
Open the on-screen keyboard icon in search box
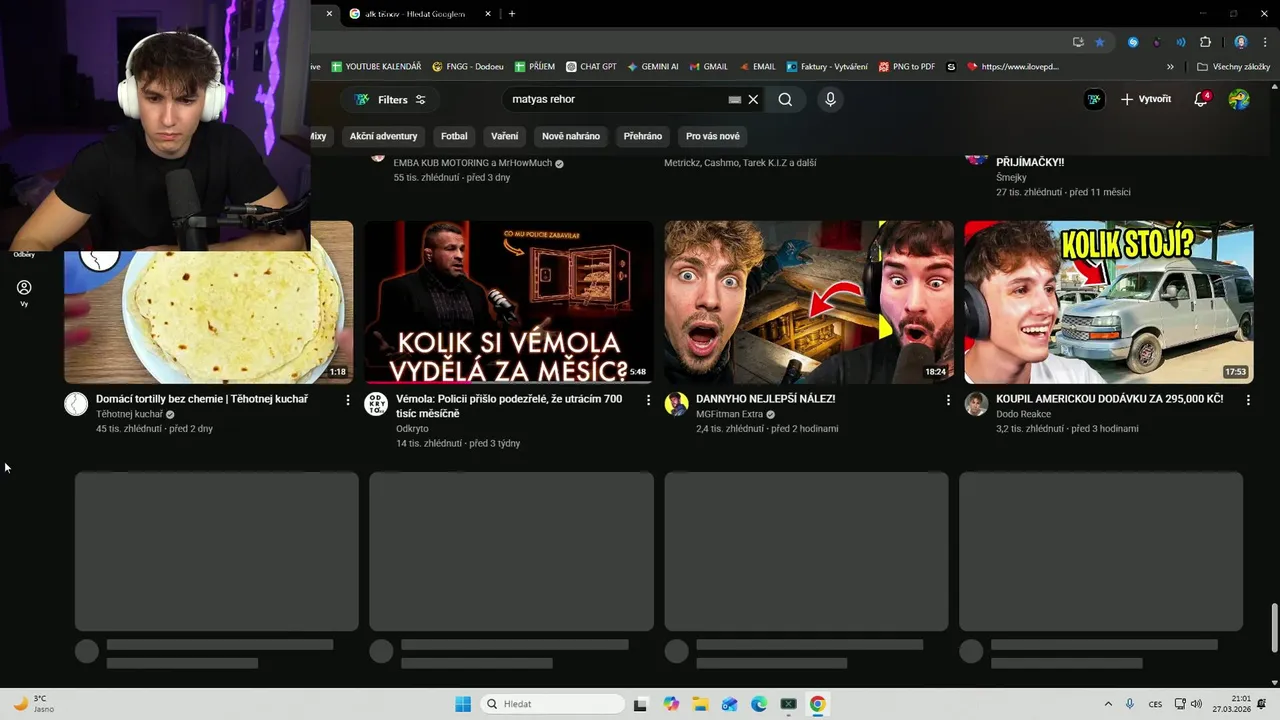point(735,99)
